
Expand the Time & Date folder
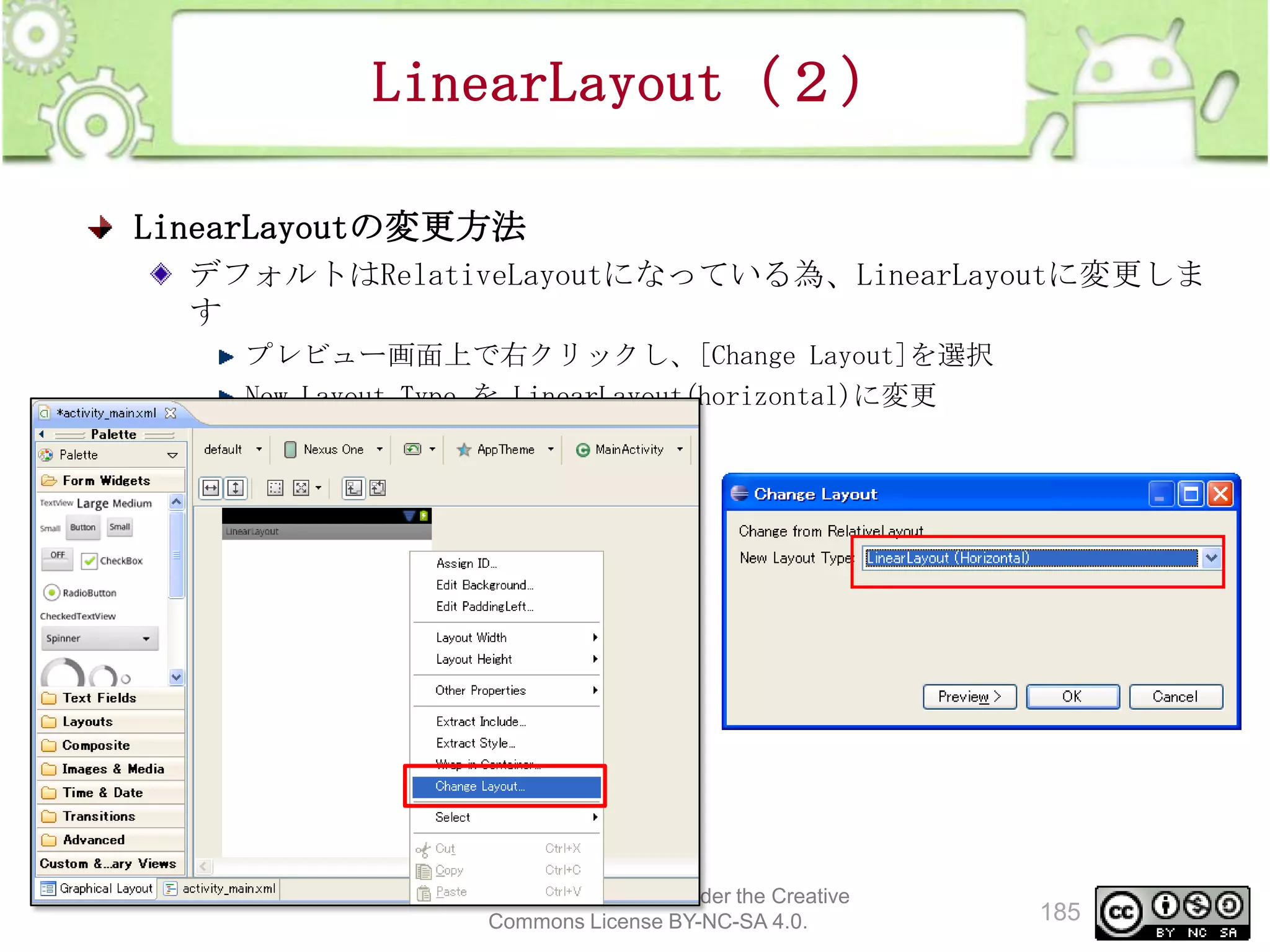pos(112,793)
